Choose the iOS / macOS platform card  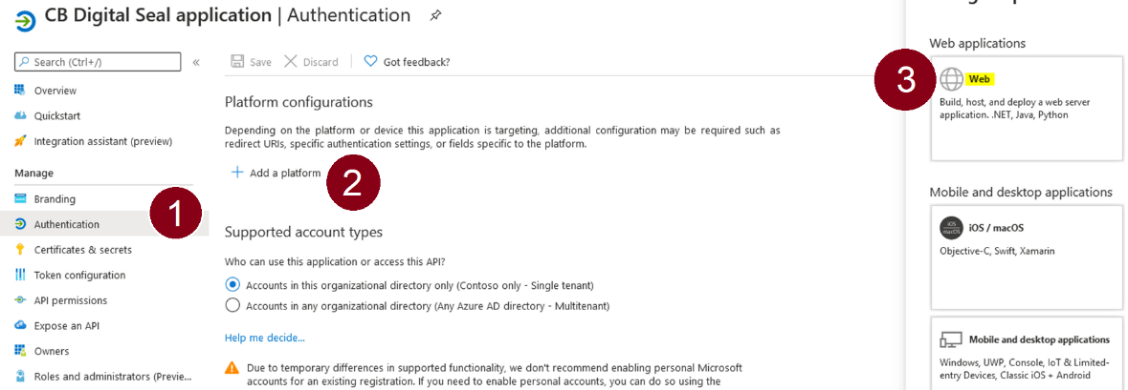click(1027, 257)
